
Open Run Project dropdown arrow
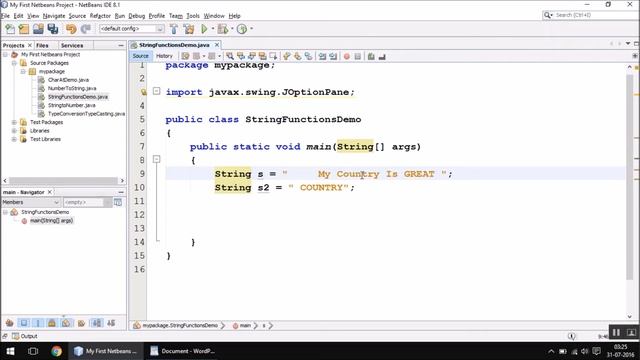click(213, 29)
